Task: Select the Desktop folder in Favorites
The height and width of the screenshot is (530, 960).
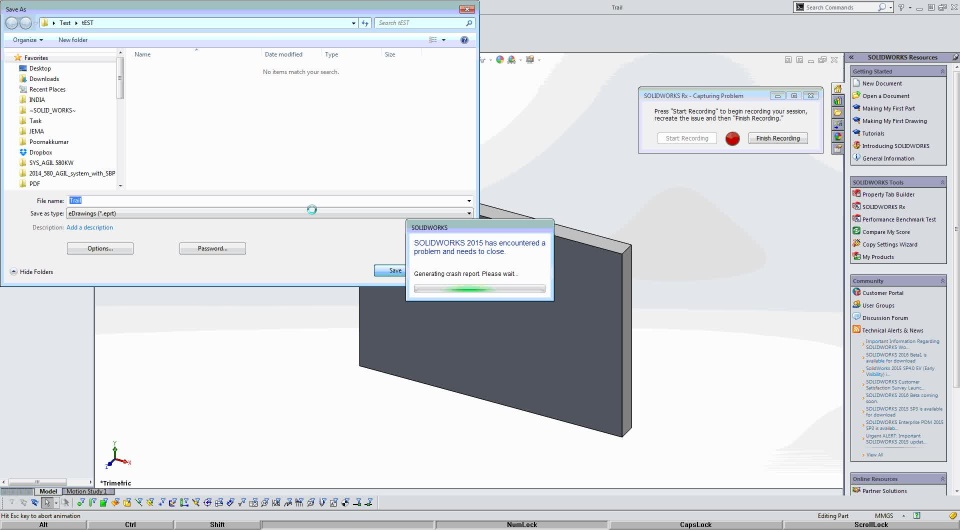Action: click(40, 68)
